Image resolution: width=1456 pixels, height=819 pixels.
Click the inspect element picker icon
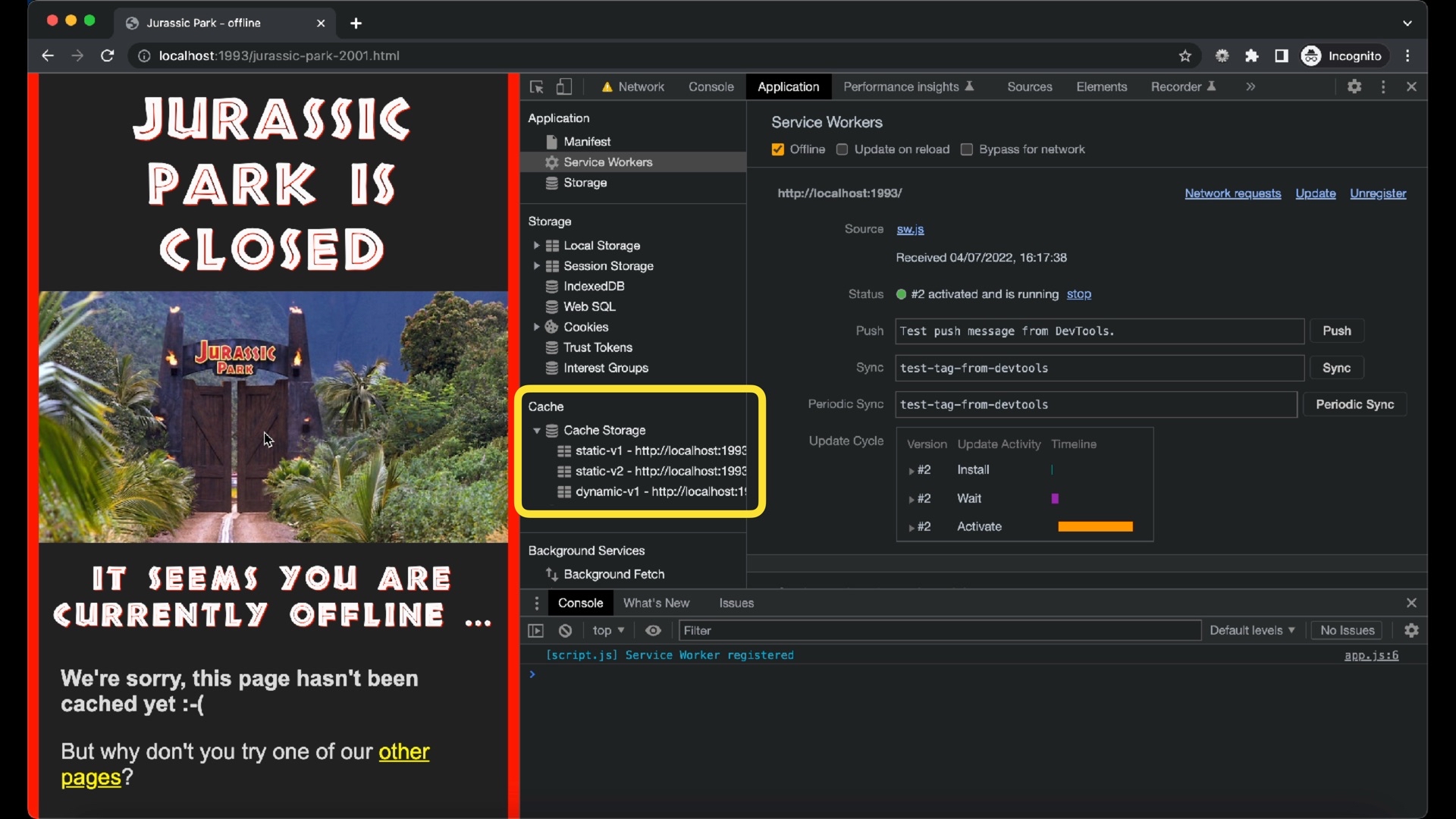537,87
